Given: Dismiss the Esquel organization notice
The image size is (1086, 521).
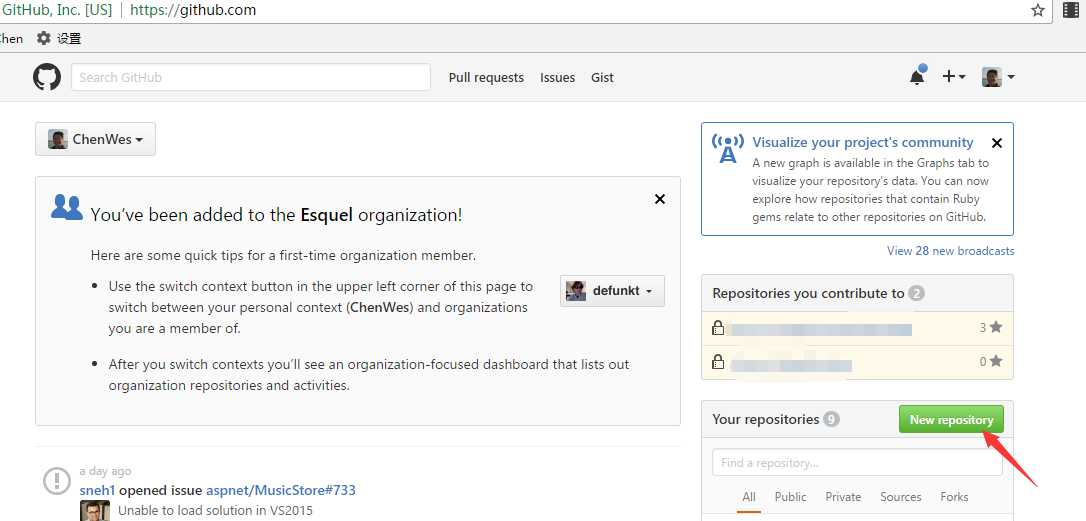Looking at the screenshot, I should (659, 200).
